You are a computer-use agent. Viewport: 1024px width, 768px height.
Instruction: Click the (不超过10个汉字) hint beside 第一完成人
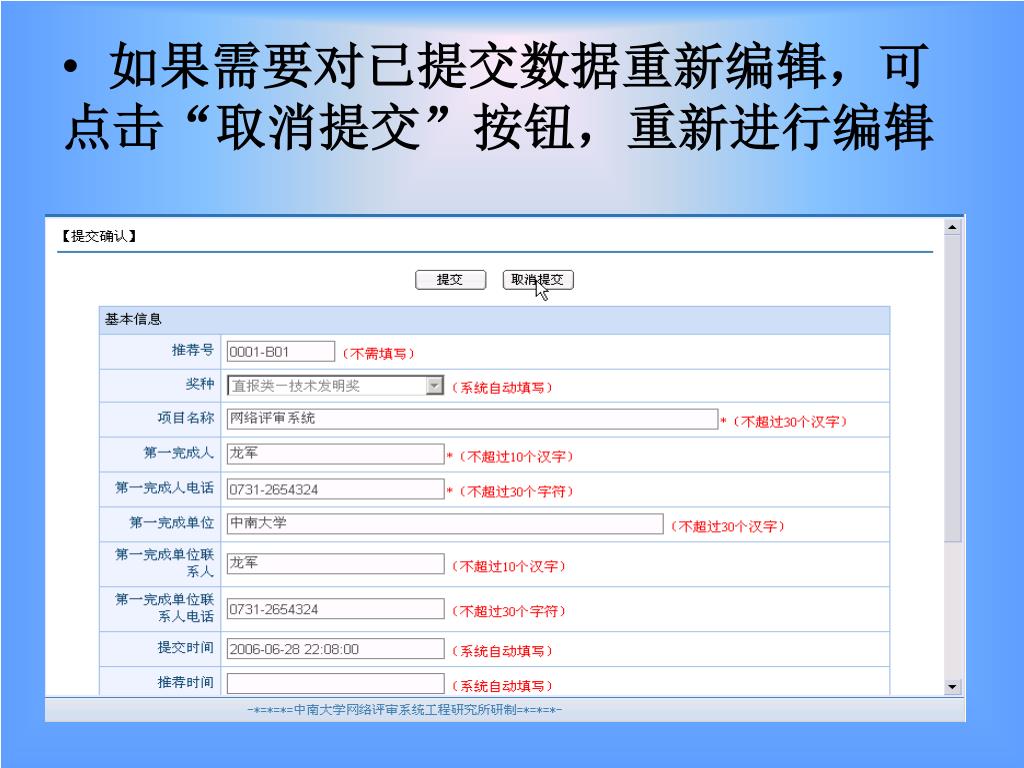coord(515,456)
